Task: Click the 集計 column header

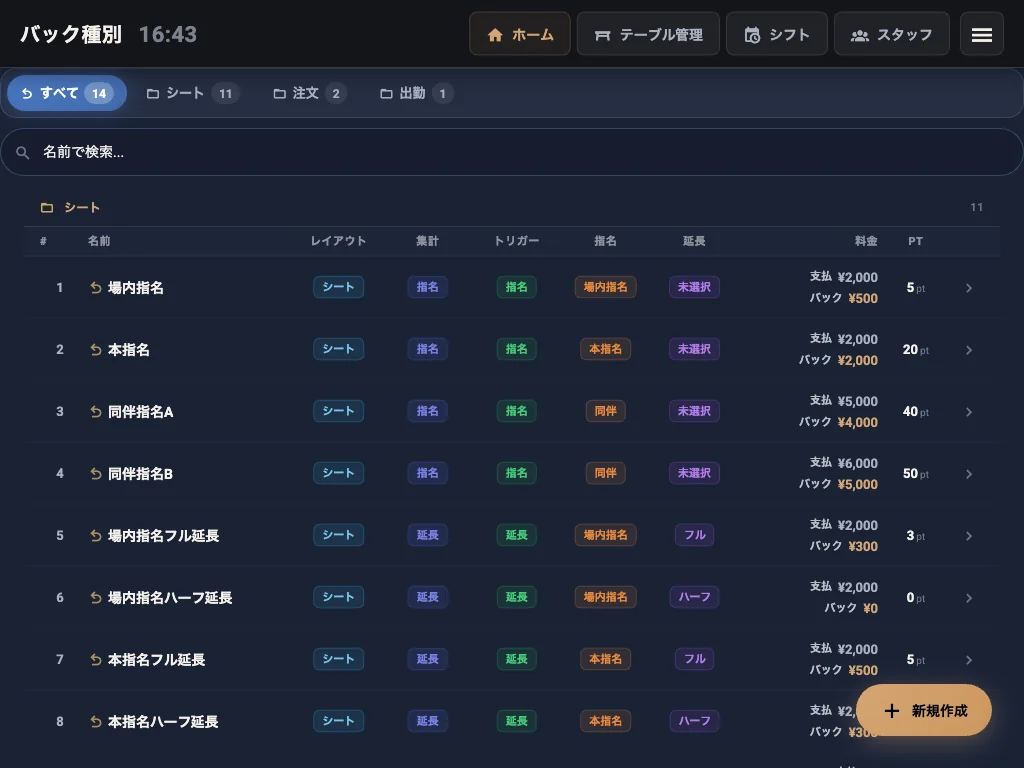Action: pyautogui.click(x=428, y=241)
